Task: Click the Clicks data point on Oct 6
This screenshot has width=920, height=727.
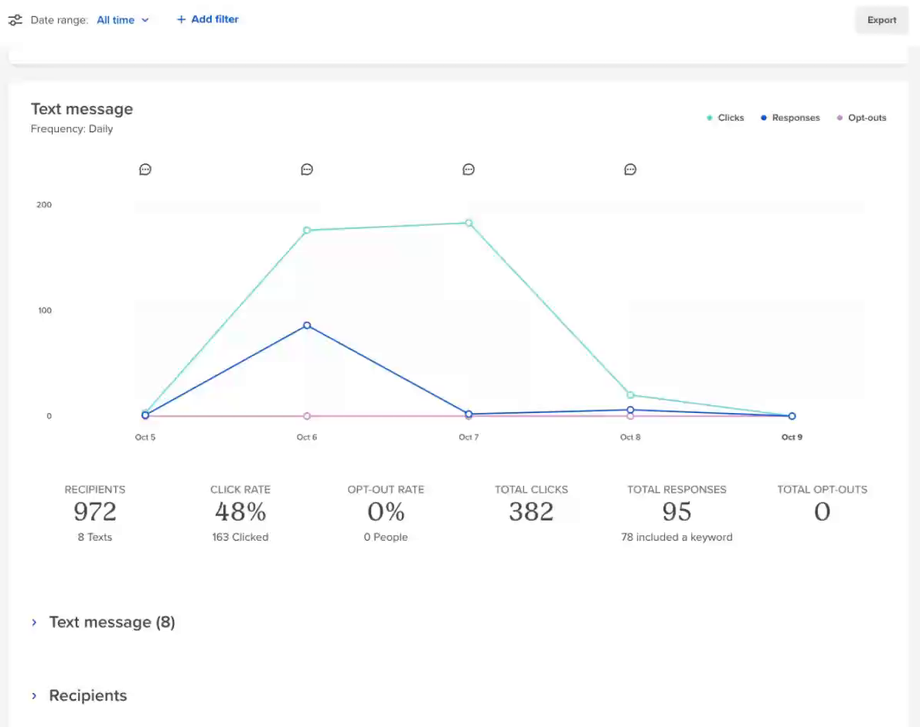Action: [x=307, y=231]
